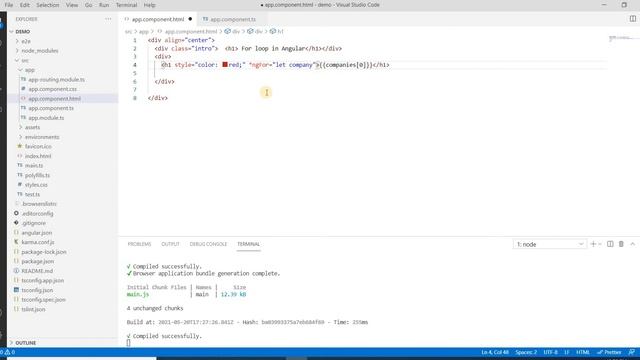This screenshot has width=640, height=360.
Task: Open Explorer views and more actions menu
Action: pos(108,19)
